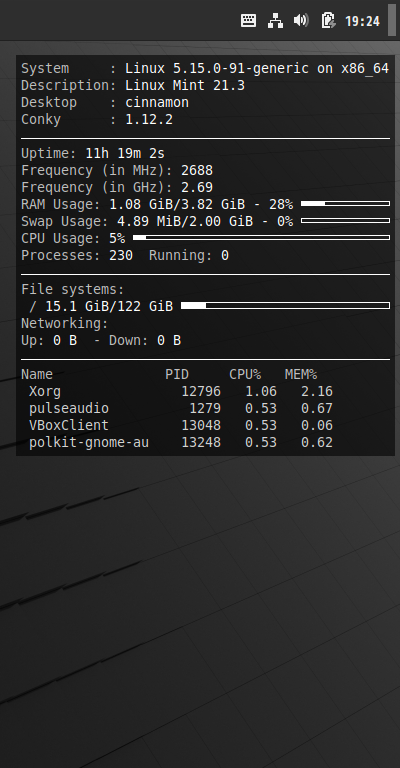Open the battery power tray icon

coord(328,21)
